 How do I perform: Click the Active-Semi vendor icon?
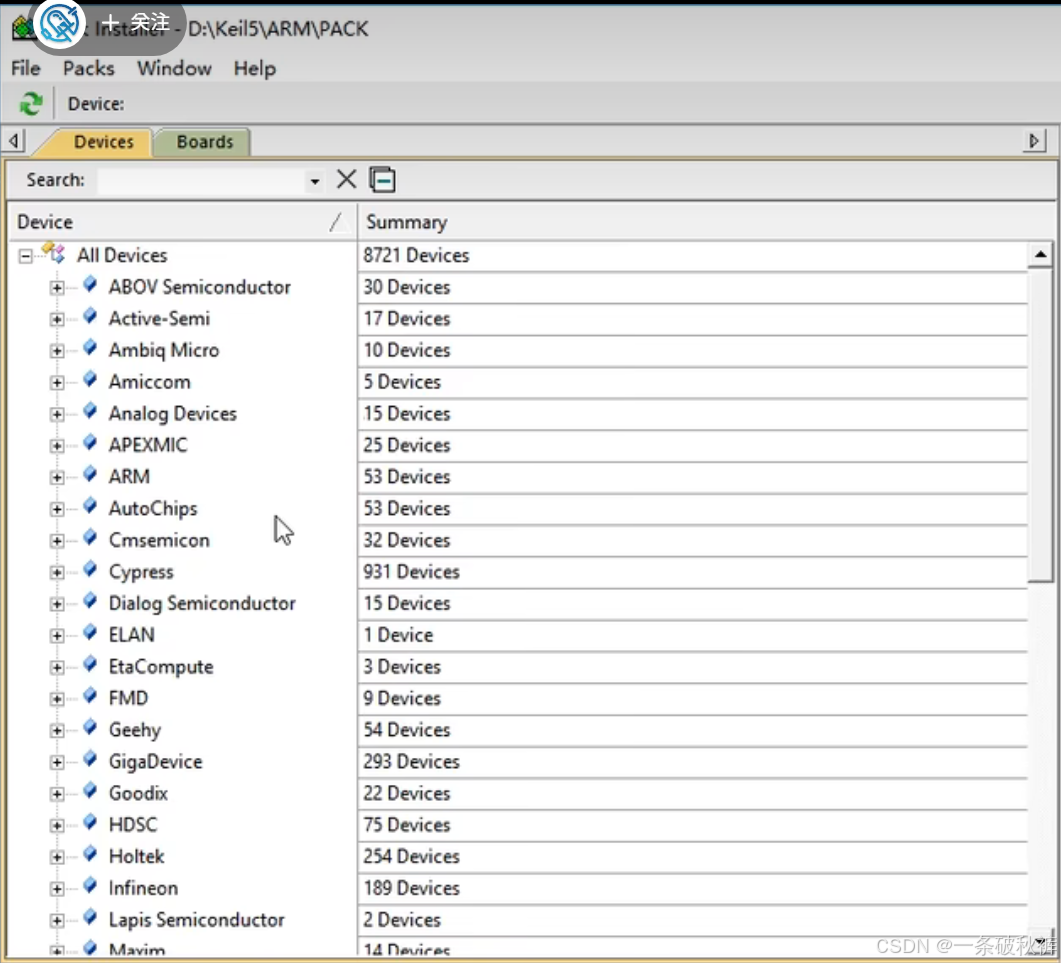click(90, 317)
